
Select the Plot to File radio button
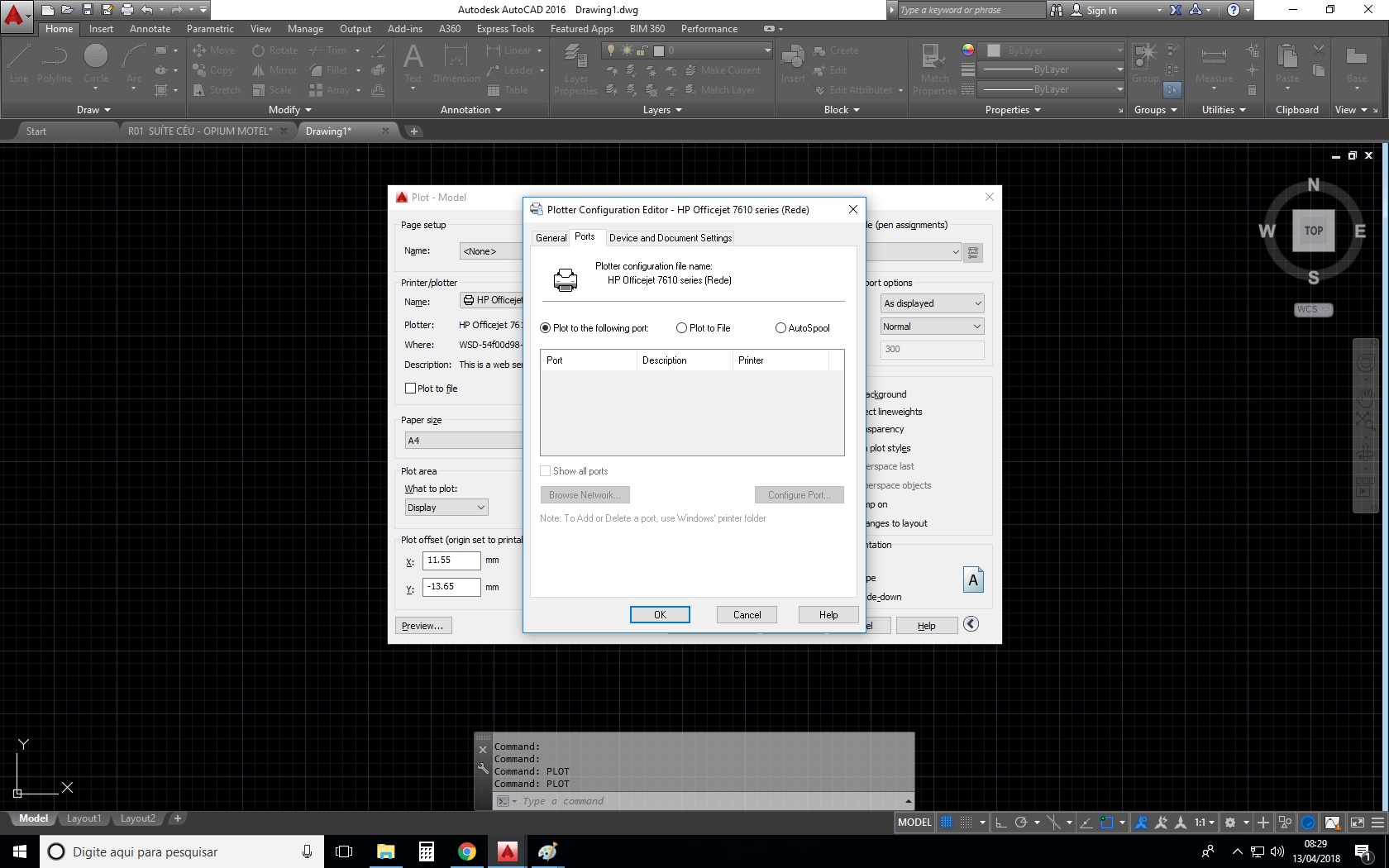tap(682, 327)
